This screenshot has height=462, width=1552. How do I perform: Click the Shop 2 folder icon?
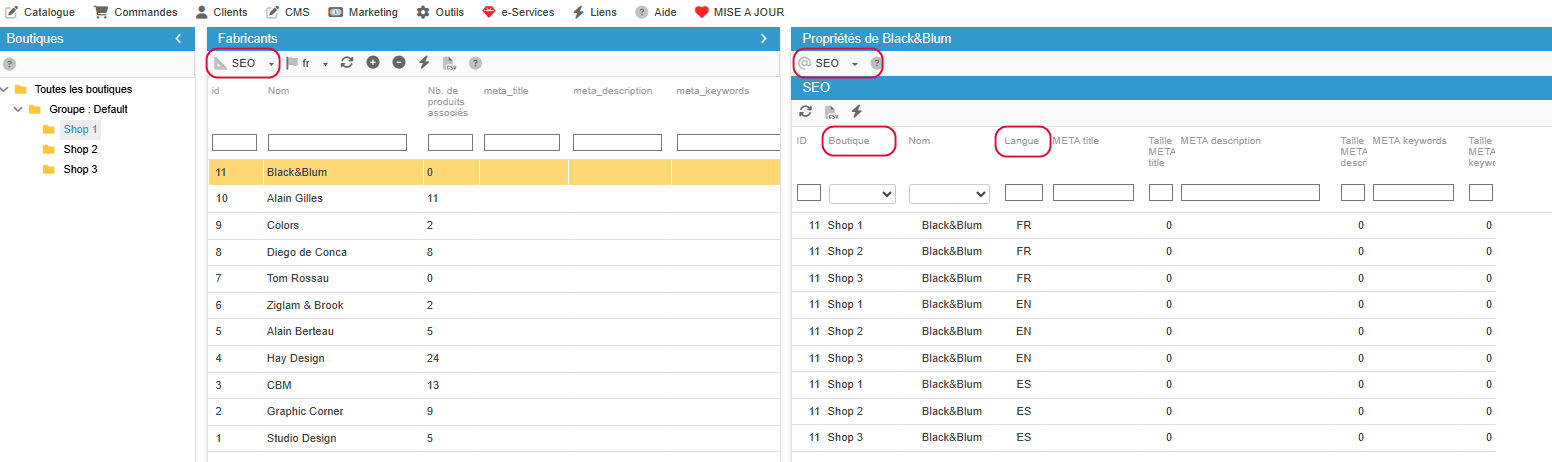click(x=49, y=149)
